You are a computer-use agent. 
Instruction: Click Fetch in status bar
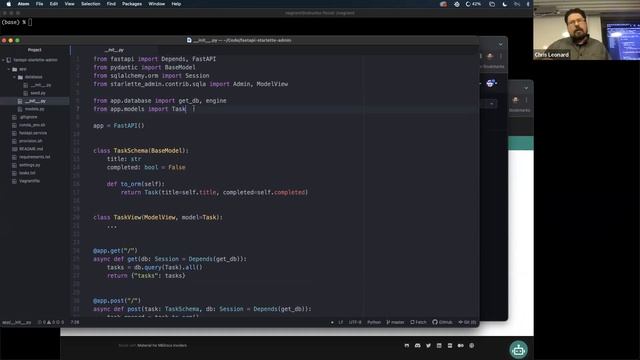(418, 322)
